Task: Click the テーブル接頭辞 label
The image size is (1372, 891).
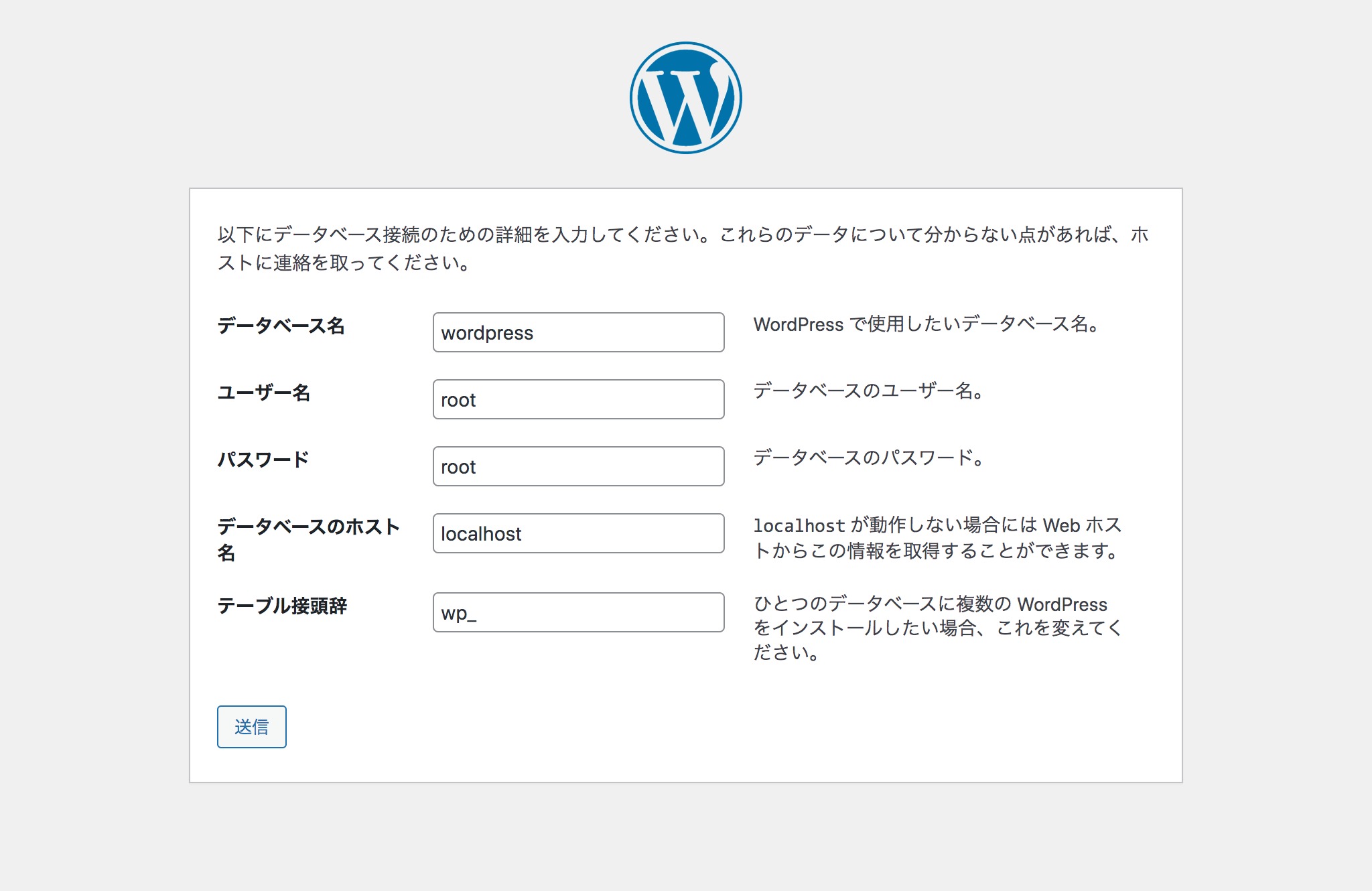Action: [x=282, y=606]
